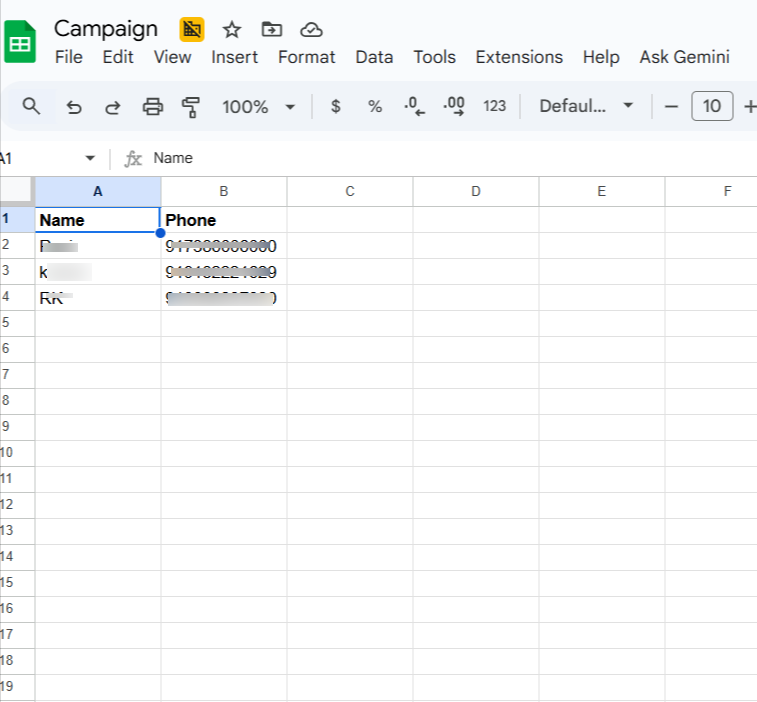Select the paint format roller
The height and width of the screenshot is (702, 757).
pyautogui.click(x=191, y=106)
